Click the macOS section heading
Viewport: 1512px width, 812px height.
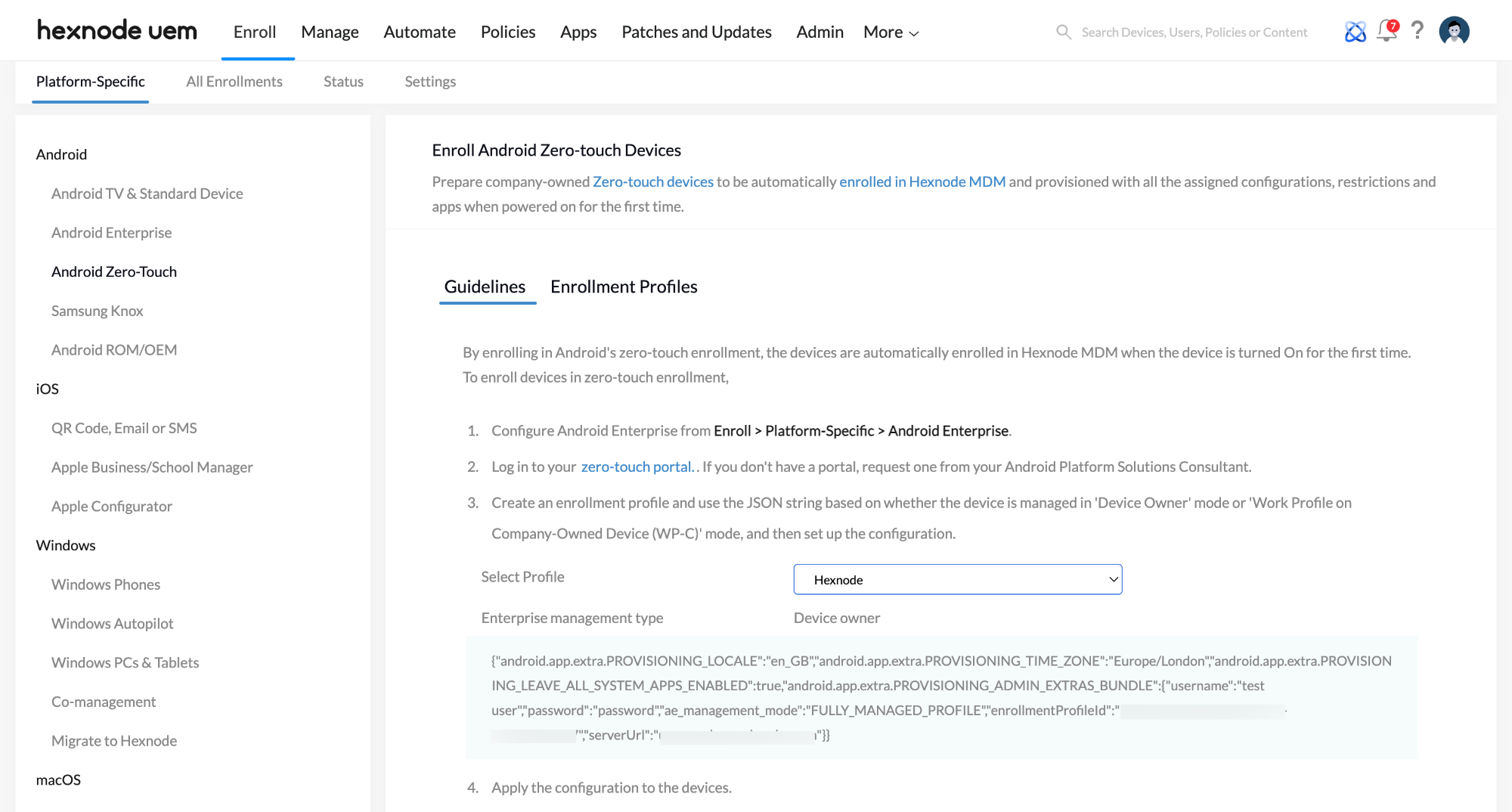(58, 779)
